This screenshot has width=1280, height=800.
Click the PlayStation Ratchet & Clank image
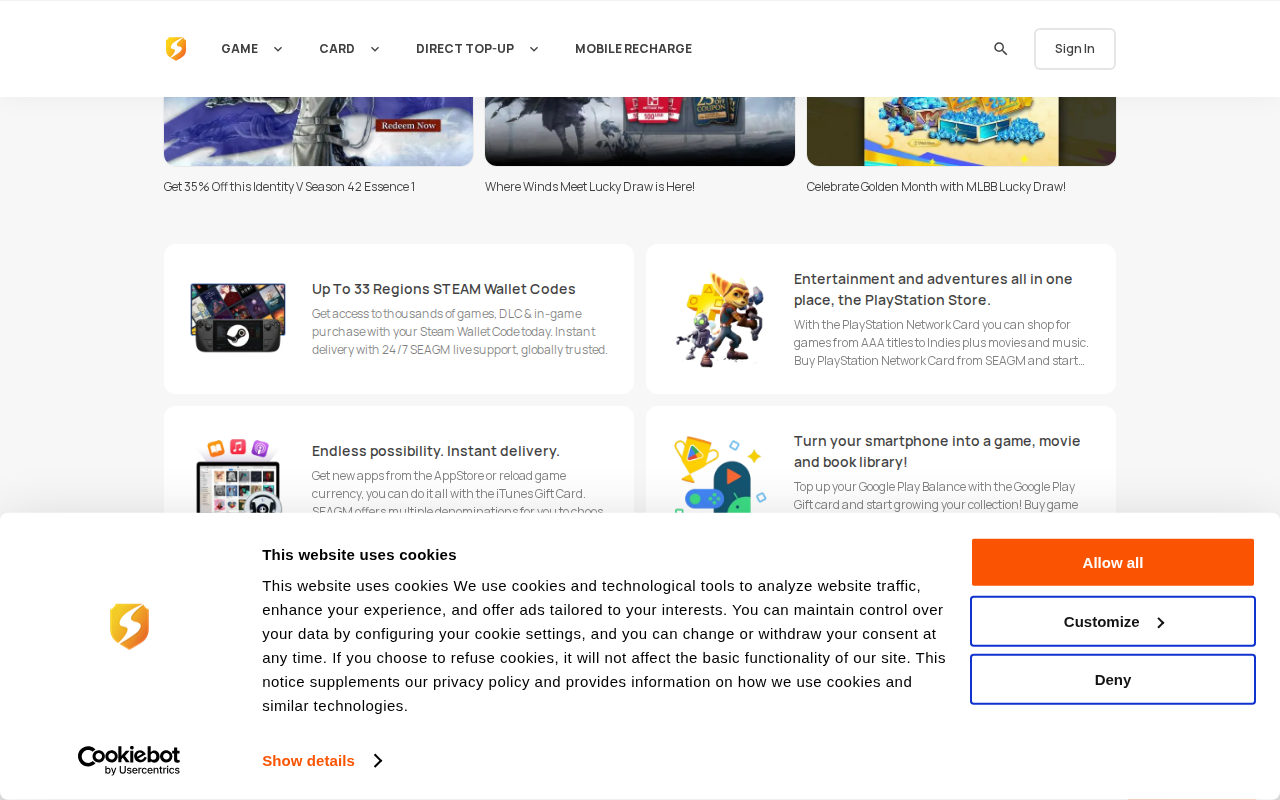(x=720, y=319)
